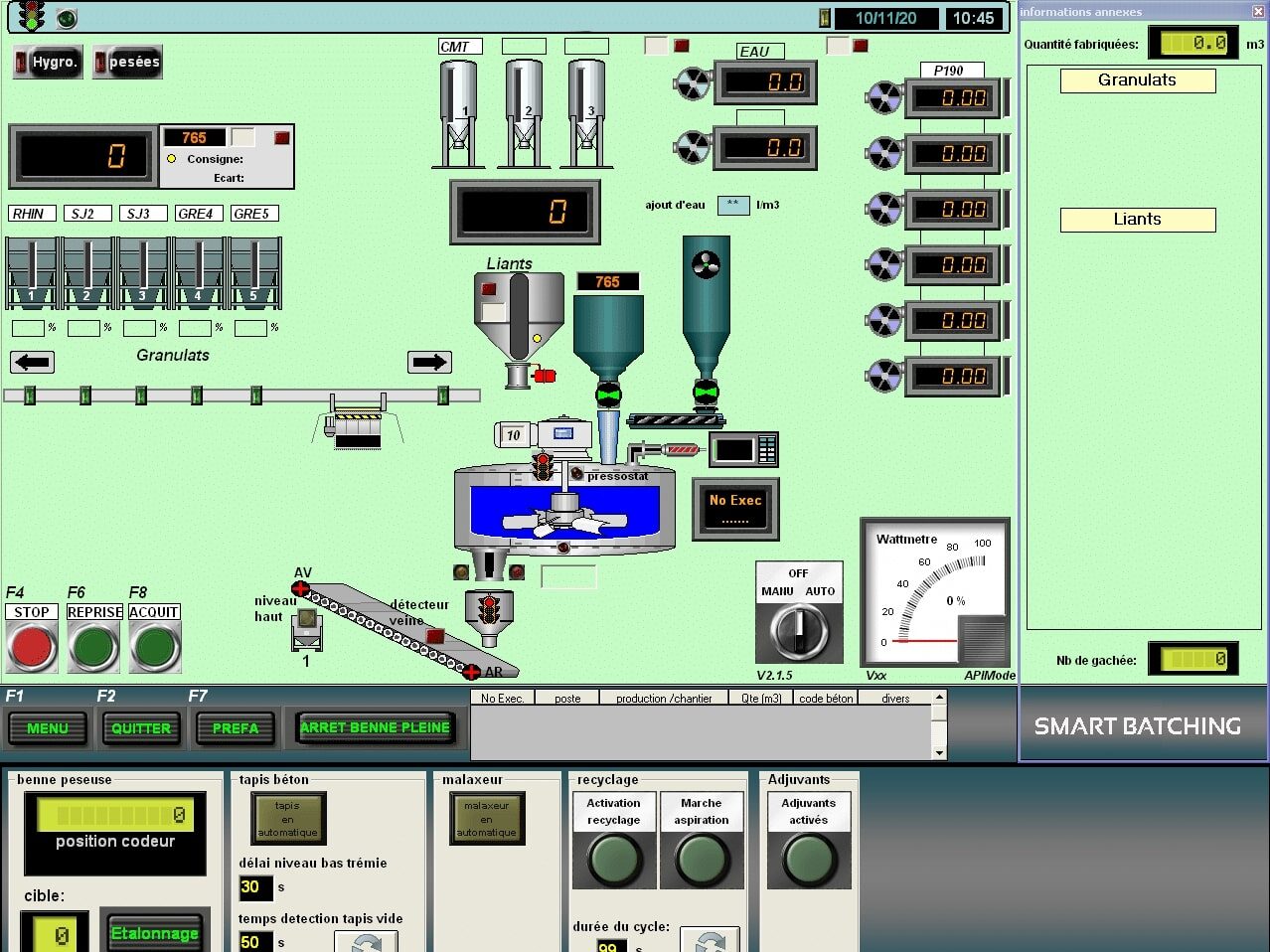The image size is (1270, 952).
Task: Open the MENU button
Action: (48, 728)
